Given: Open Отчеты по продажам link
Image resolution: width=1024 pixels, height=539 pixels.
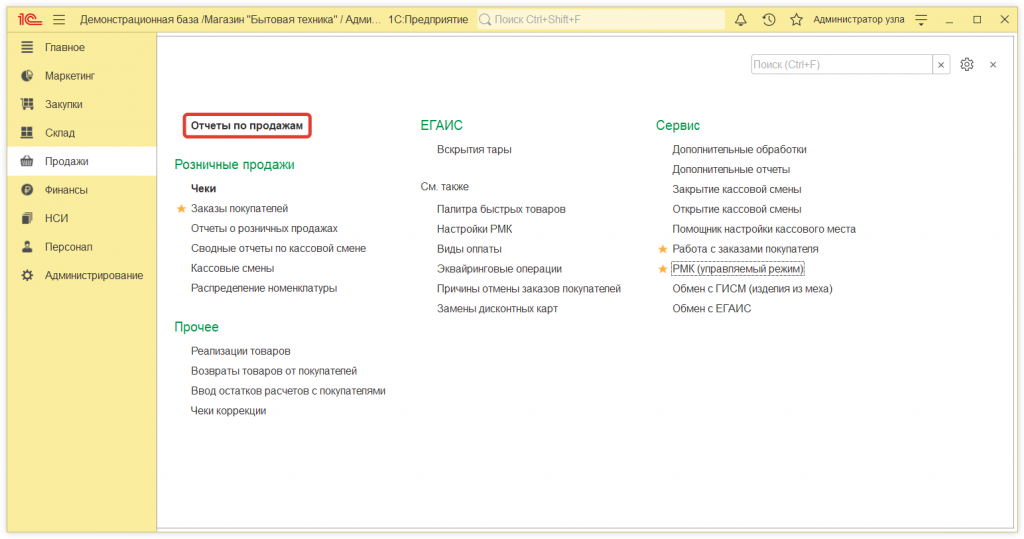Looking at the screenshot, I should pyautogui.click(x=247, y=126).
